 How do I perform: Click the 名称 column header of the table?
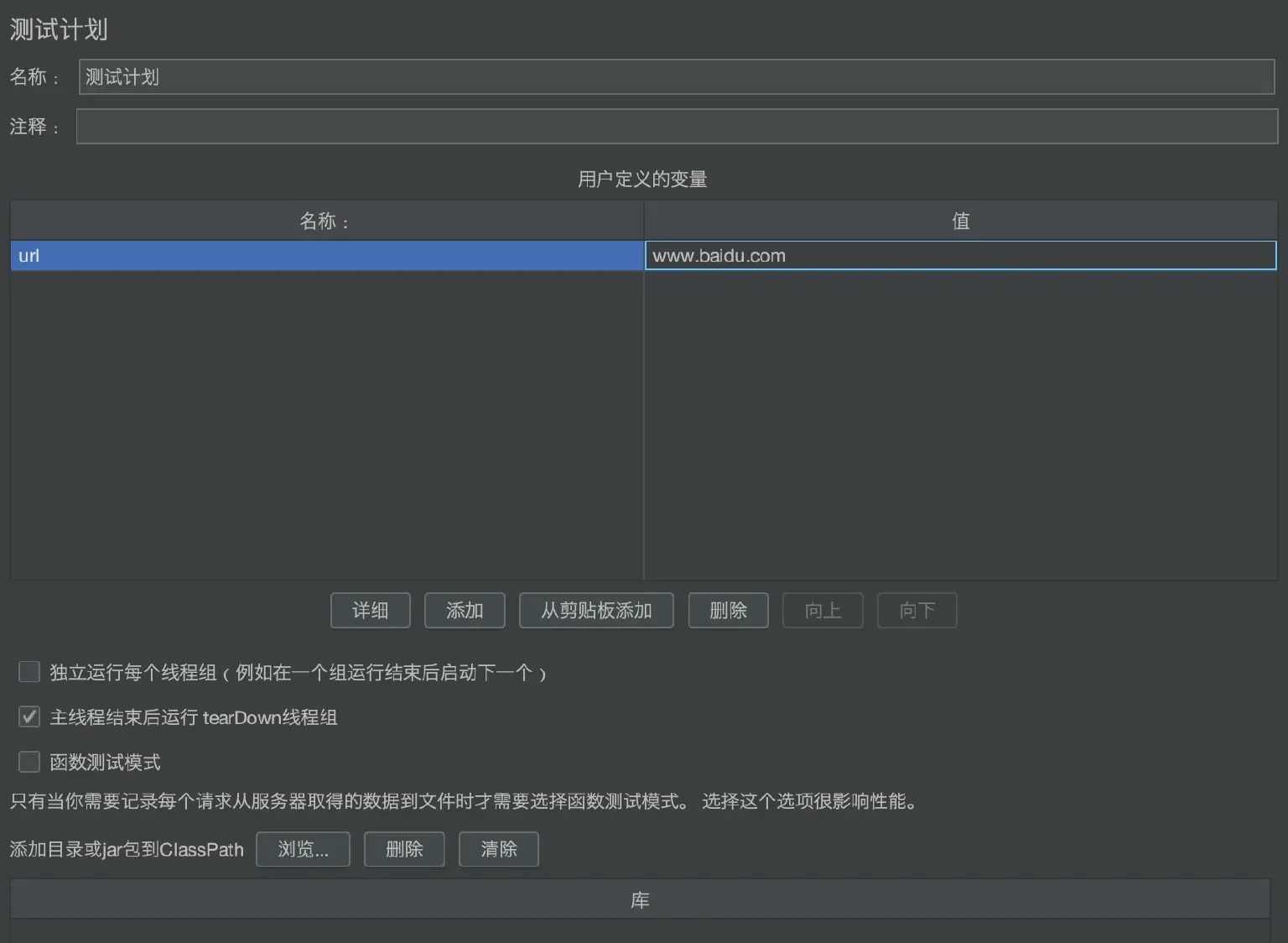click(x=327, y=221)
